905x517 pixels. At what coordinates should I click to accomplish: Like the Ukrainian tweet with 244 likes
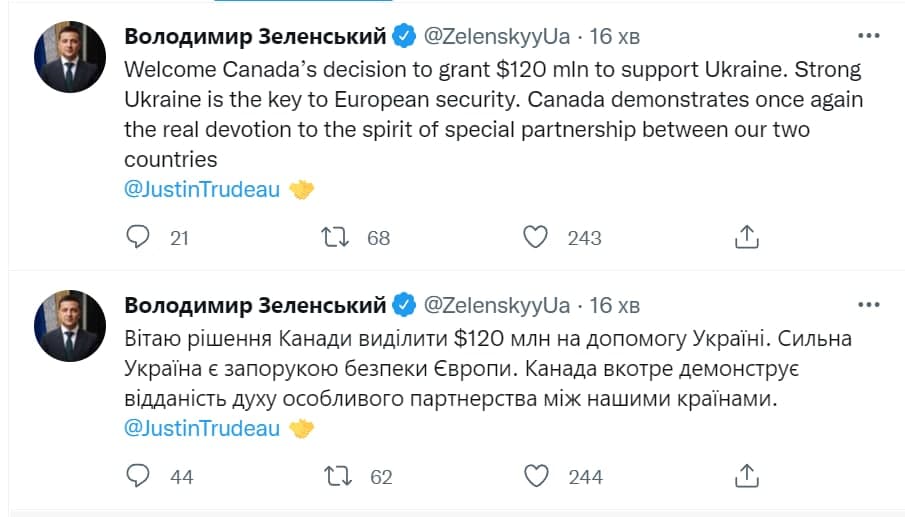point(537,476)
